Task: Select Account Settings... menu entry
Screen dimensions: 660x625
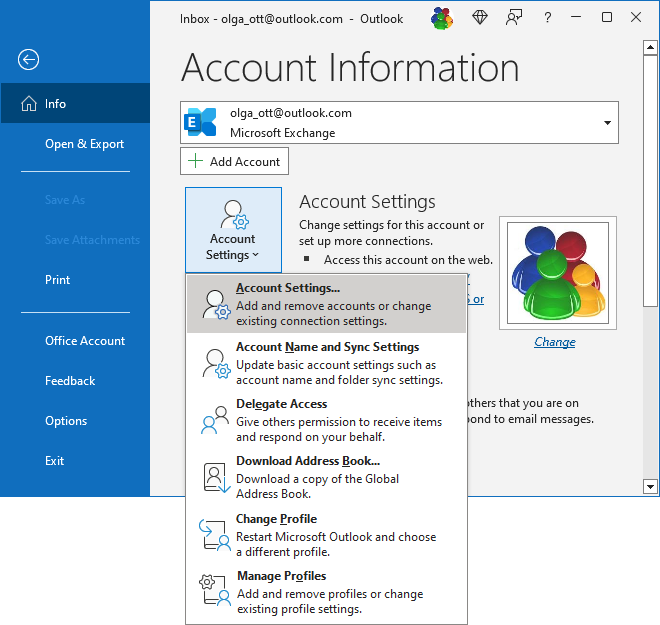Action: pos(326,304)
